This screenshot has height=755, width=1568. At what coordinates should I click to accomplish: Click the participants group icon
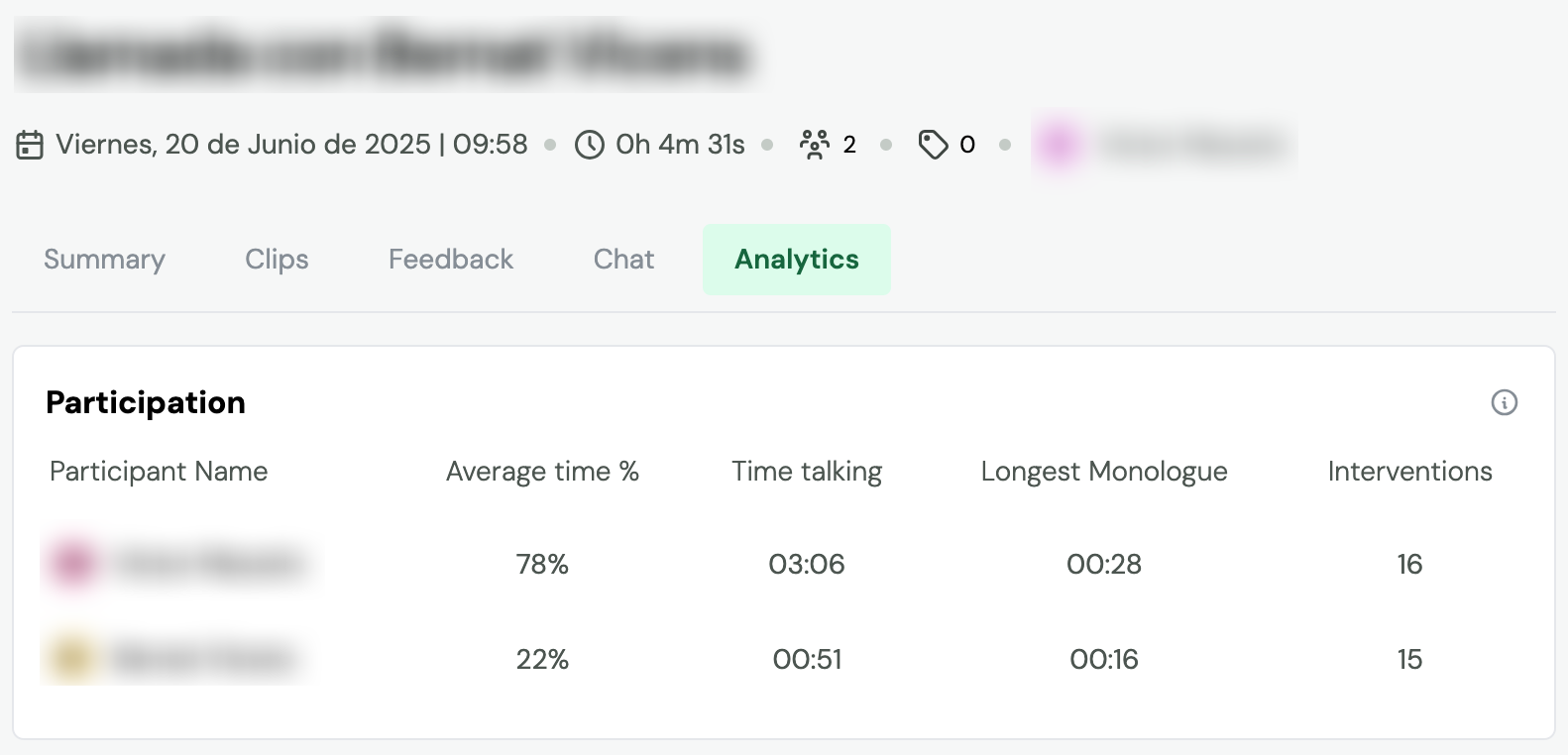tap(815, 145)
